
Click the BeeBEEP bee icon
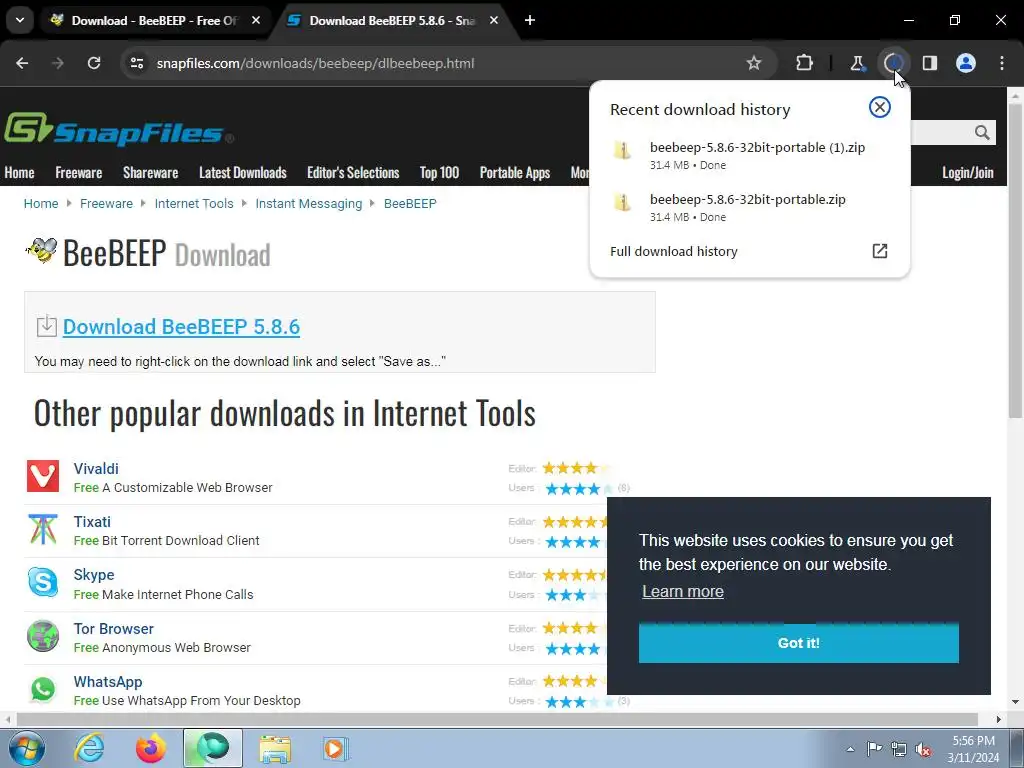pyautogui.click(x=41, y=251)
